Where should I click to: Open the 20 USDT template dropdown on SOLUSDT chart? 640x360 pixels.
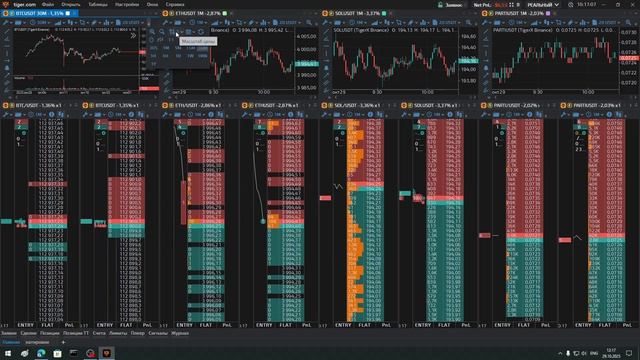(x=447, y=22)
